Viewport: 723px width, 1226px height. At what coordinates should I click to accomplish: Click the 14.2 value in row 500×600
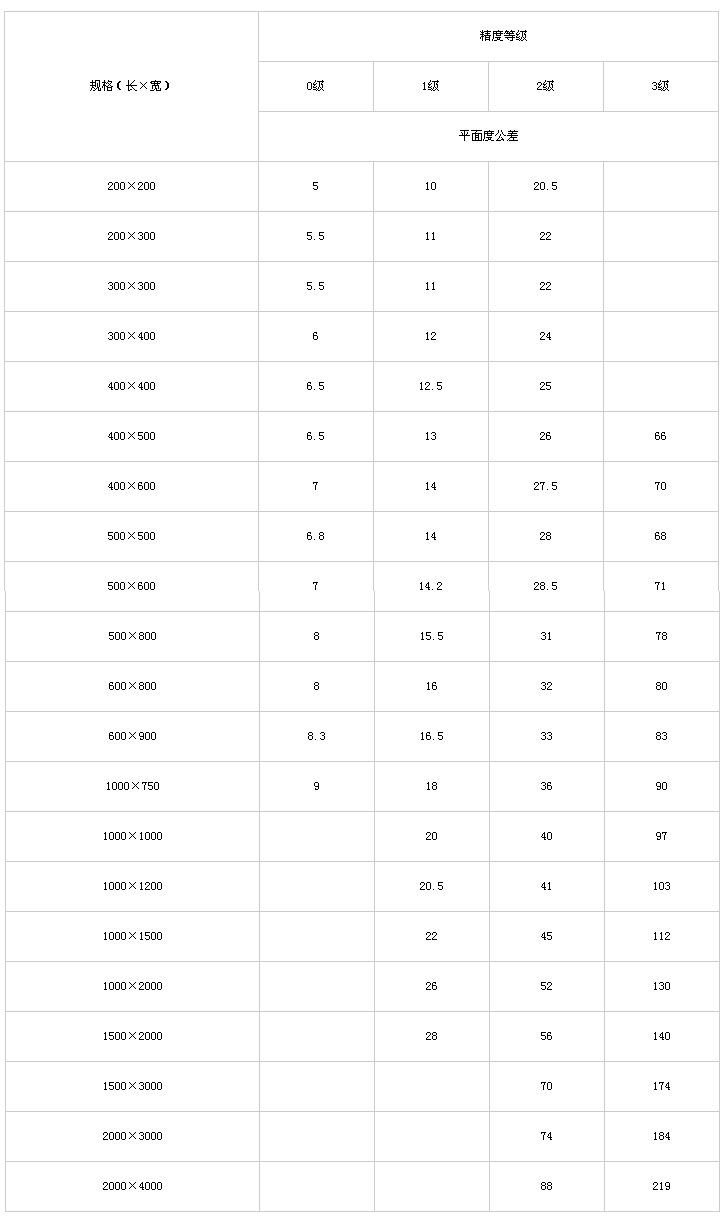(431, 586)
